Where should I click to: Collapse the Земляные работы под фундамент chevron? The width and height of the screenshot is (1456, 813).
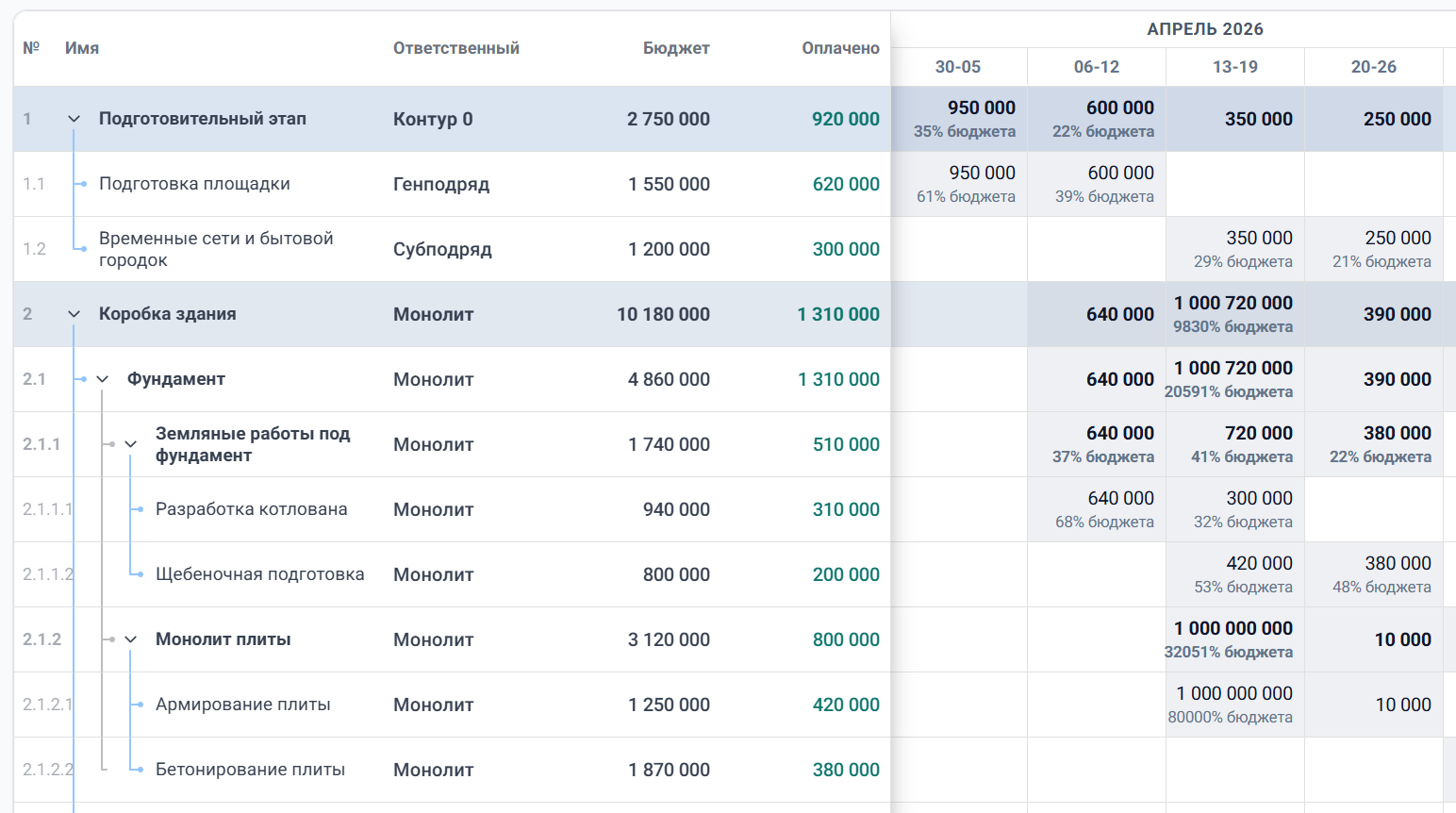[x=131, y=444]
